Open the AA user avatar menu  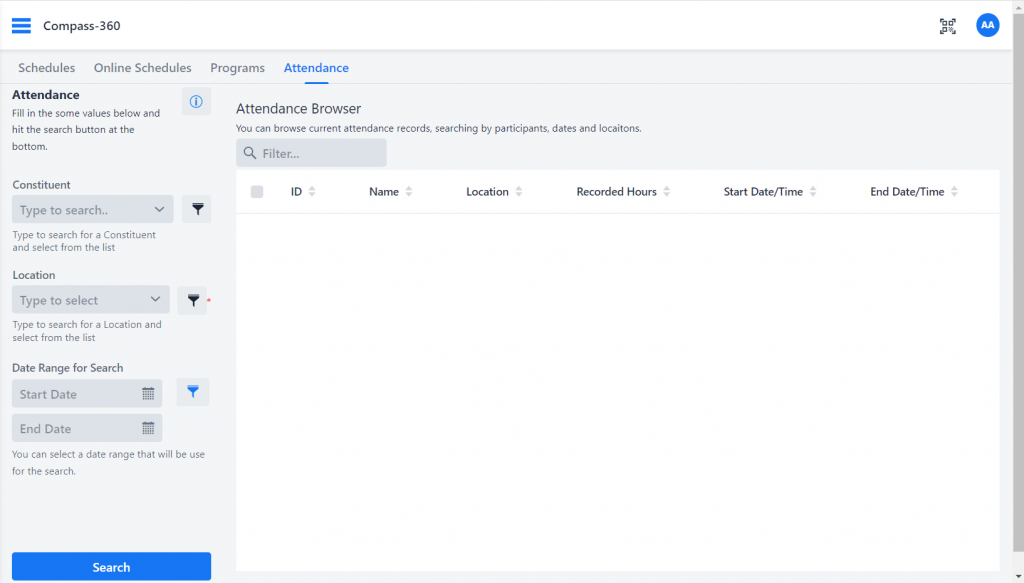[987, 25]
